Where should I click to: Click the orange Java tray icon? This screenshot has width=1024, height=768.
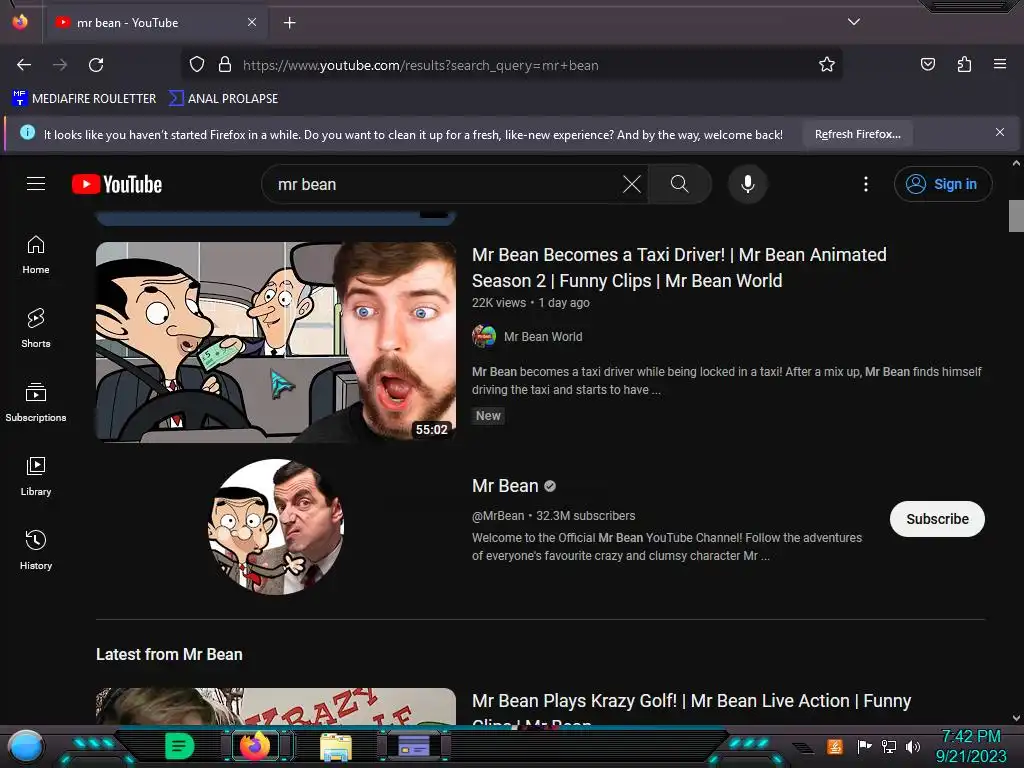pyautogui.click(x=835, y=746)
